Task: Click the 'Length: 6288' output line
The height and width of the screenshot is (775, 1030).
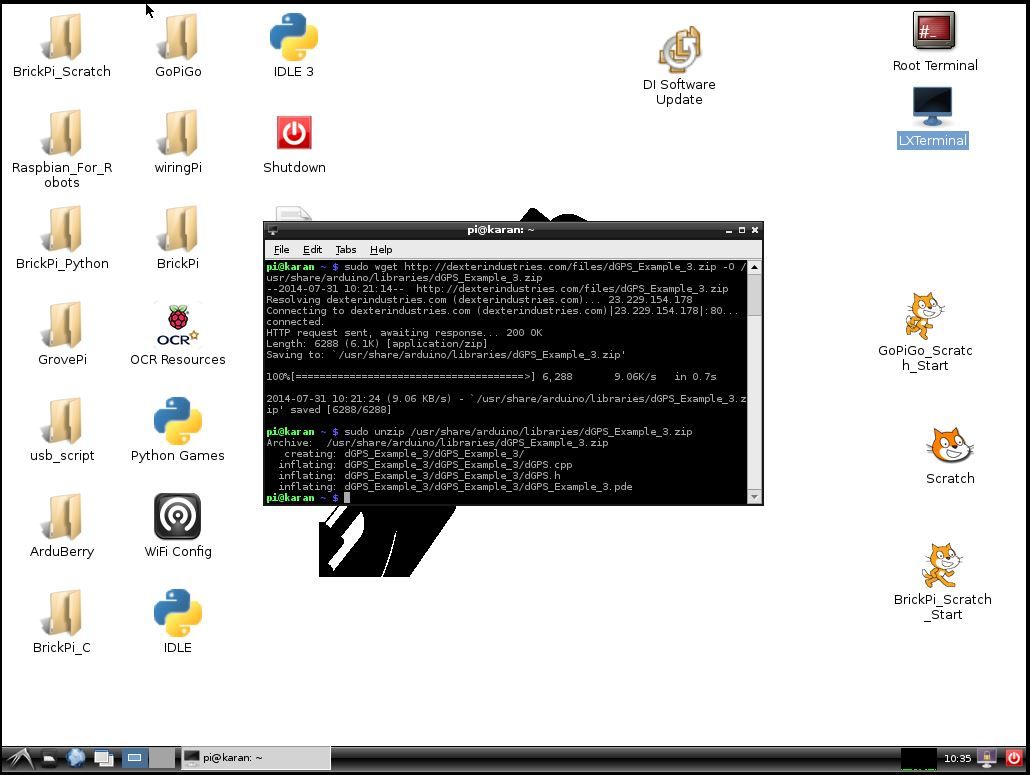Action: (x=376, y=343)
